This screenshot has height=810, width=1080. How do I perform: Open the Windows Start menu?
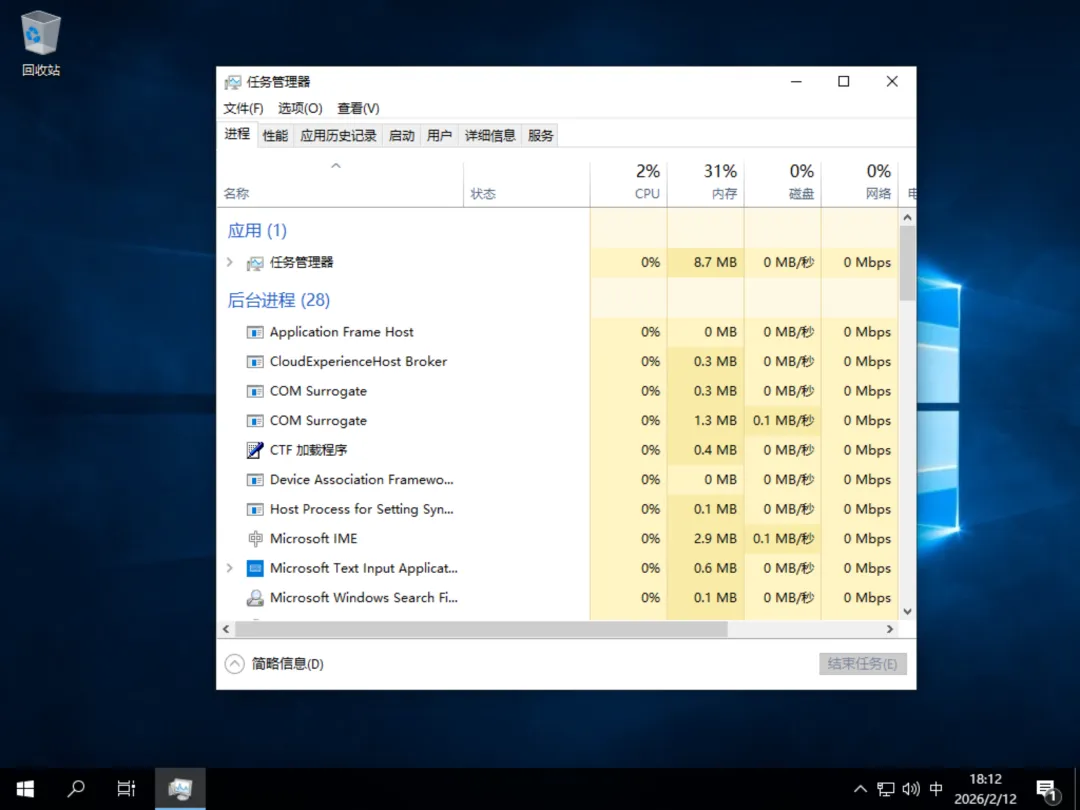(x=25, y=789)
